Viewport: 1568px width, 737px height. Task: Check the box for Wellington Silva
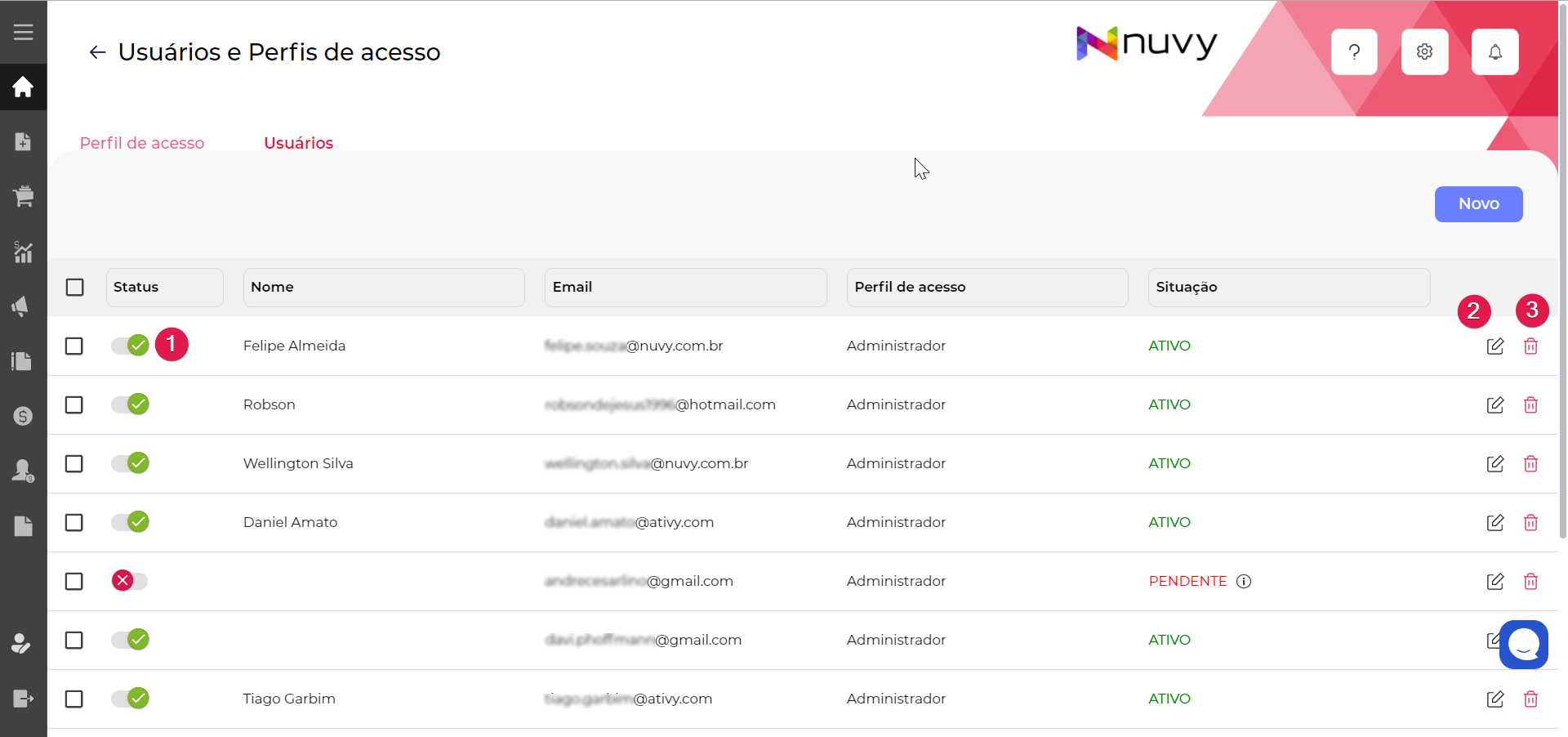[x=74, y=464]
